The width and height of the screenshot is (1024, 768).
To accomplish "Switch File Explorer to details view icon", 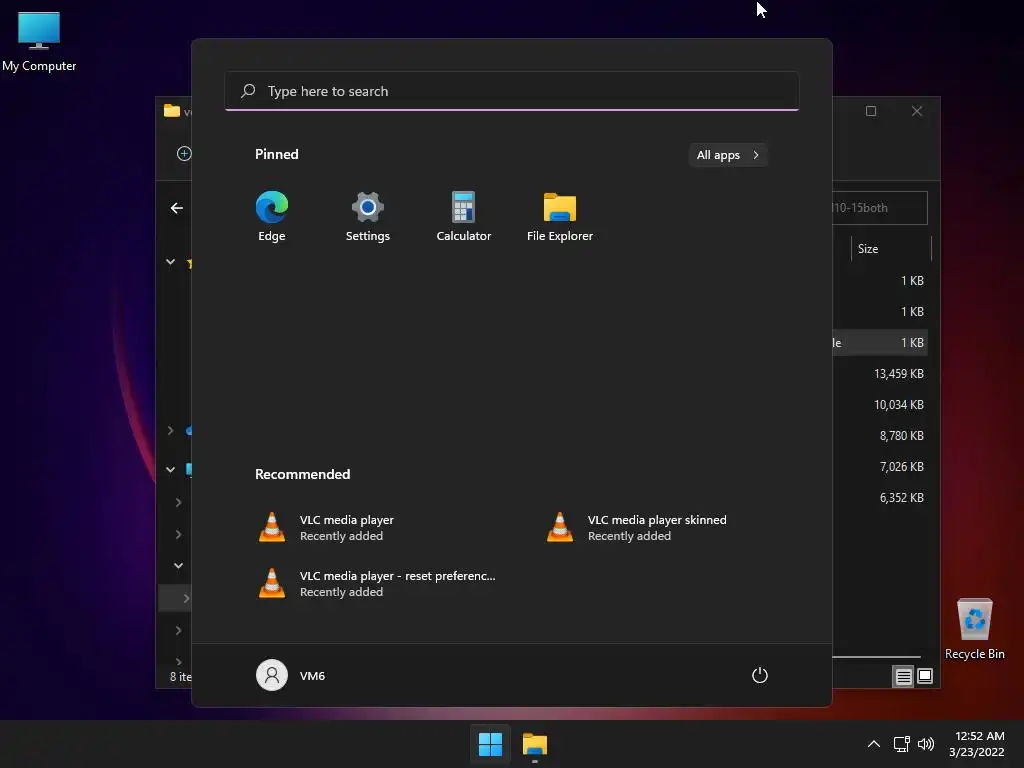I will [x=903, y=677].
